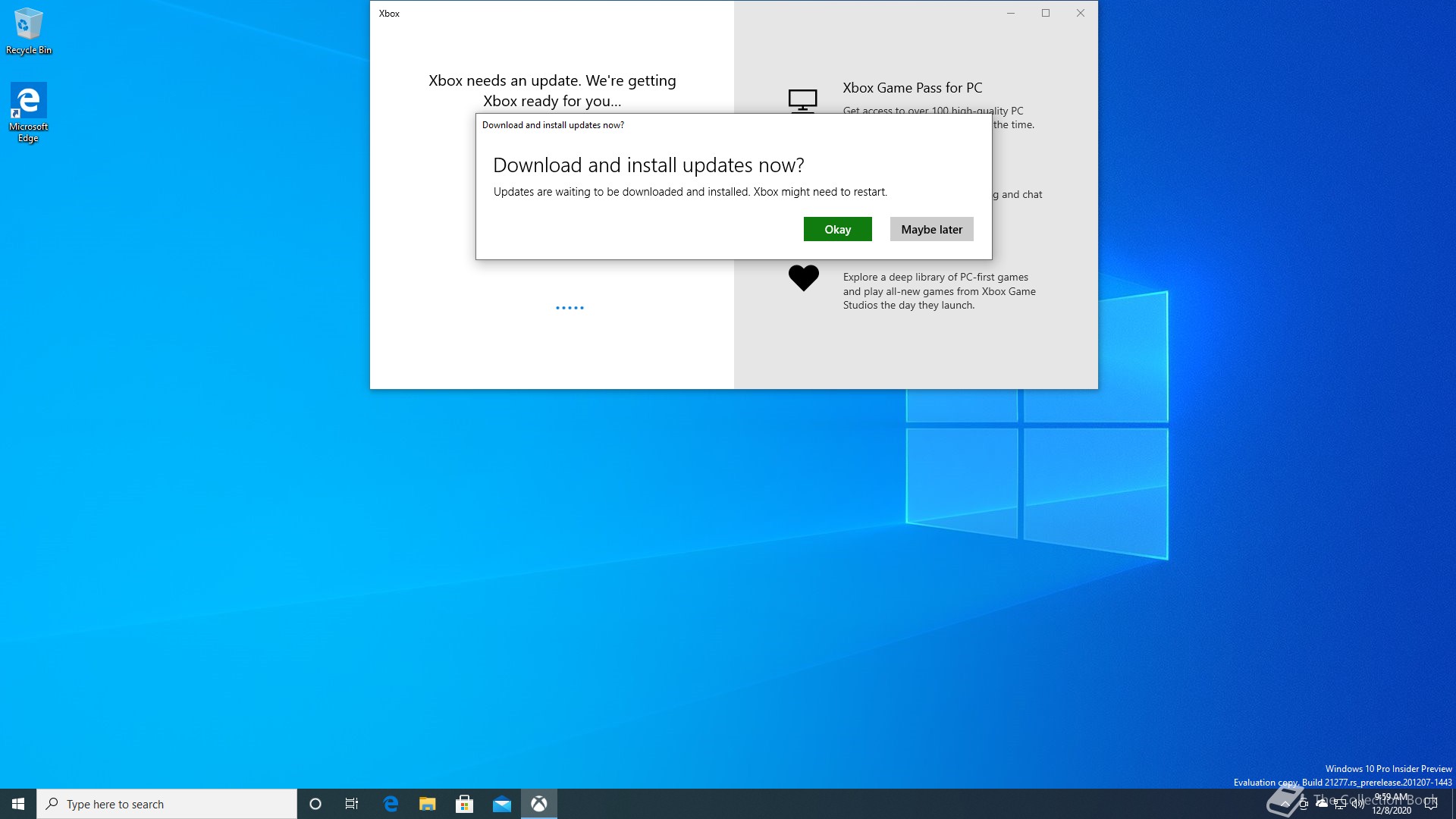Viewport: 1456px width, 819px height.
Task: Click the loading dots progress indicator
Action: [x=570, y=308]
